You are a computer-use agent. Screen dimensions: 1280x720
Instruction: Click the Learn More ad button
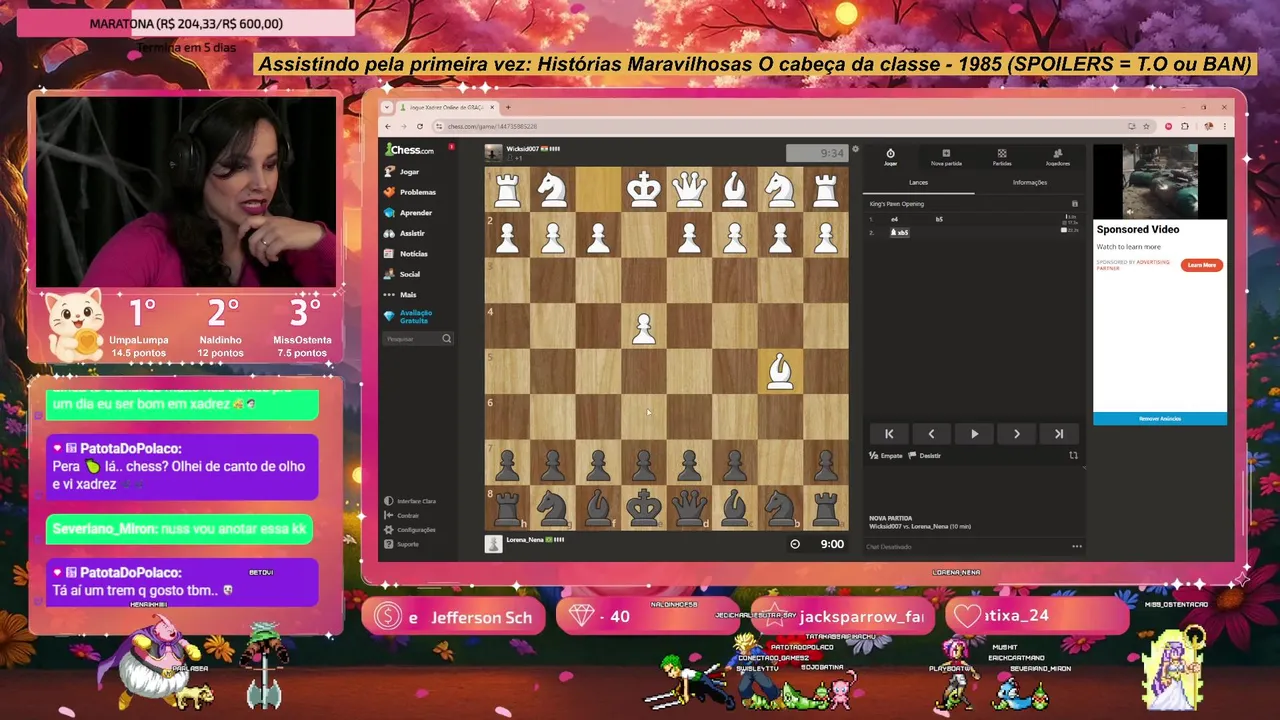click(1202, 265)
